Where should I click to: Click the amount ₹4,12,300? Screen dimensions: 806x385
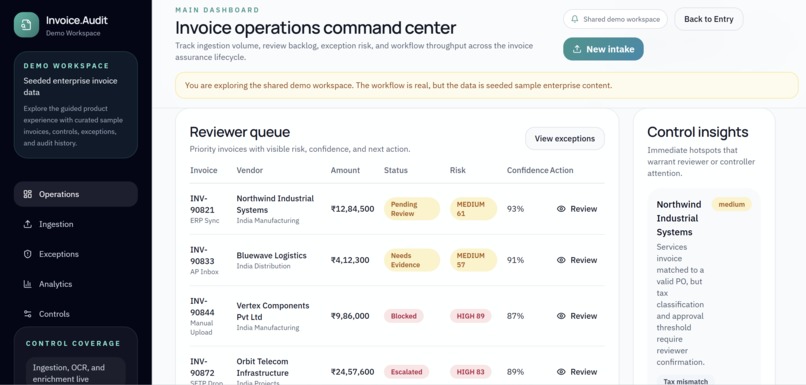point(350,260)
